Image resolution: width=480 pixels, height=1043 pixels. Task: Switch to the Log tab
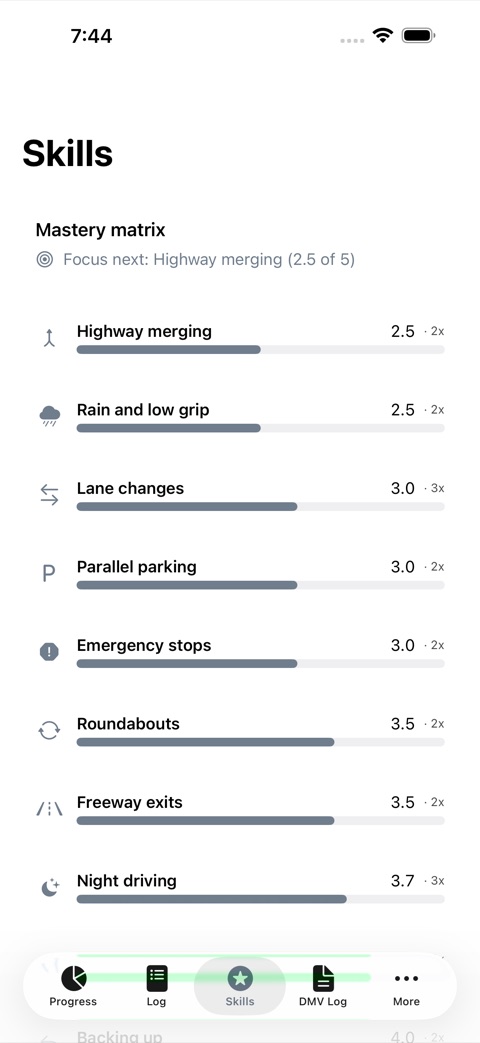[156, 986]
